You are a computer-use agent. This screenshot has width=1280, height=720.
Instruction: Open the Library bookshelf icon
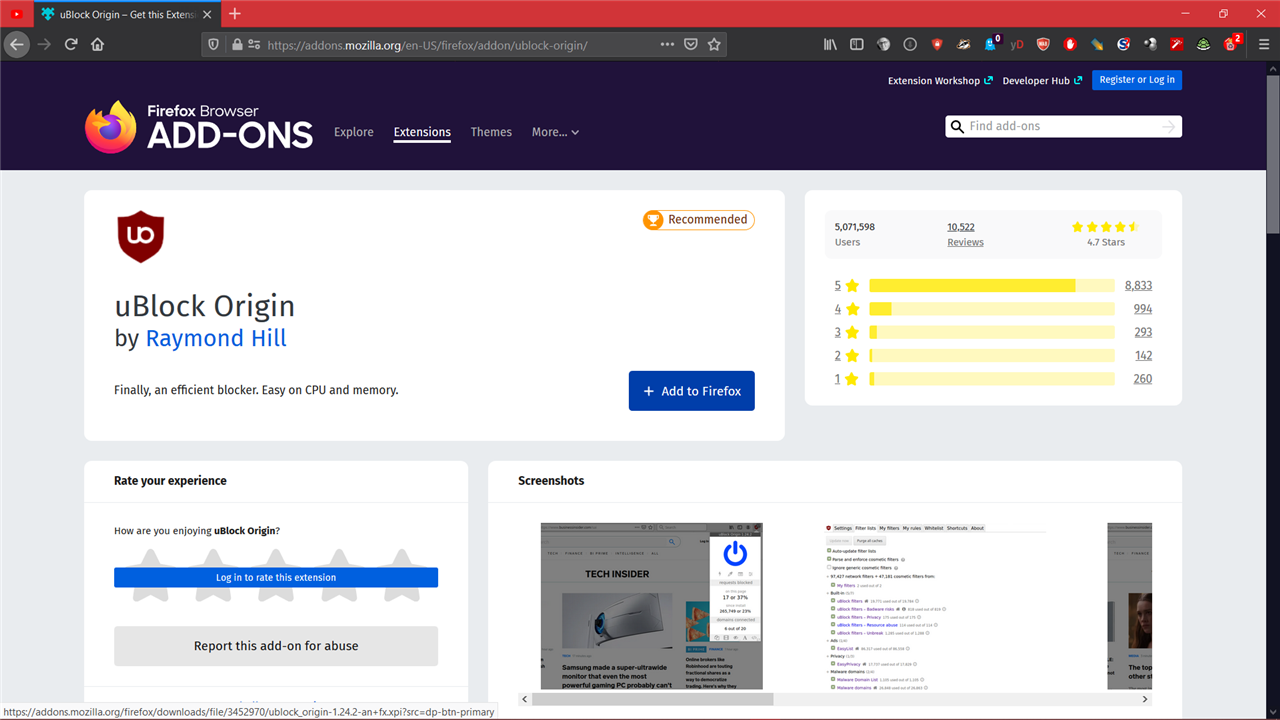coord(830,44)
